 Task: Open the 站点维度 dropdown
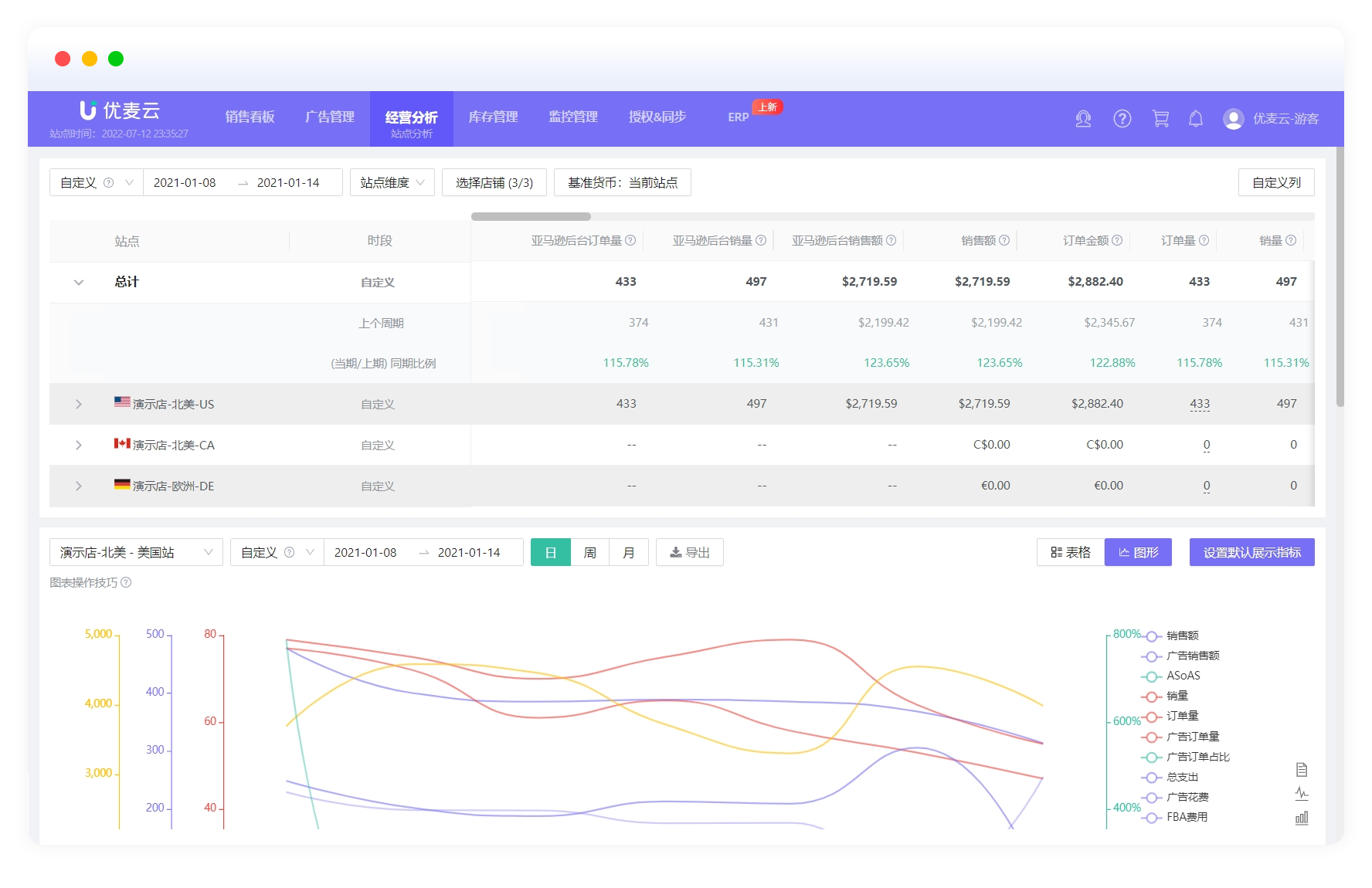pyautogui.click(x=392, y=183)
